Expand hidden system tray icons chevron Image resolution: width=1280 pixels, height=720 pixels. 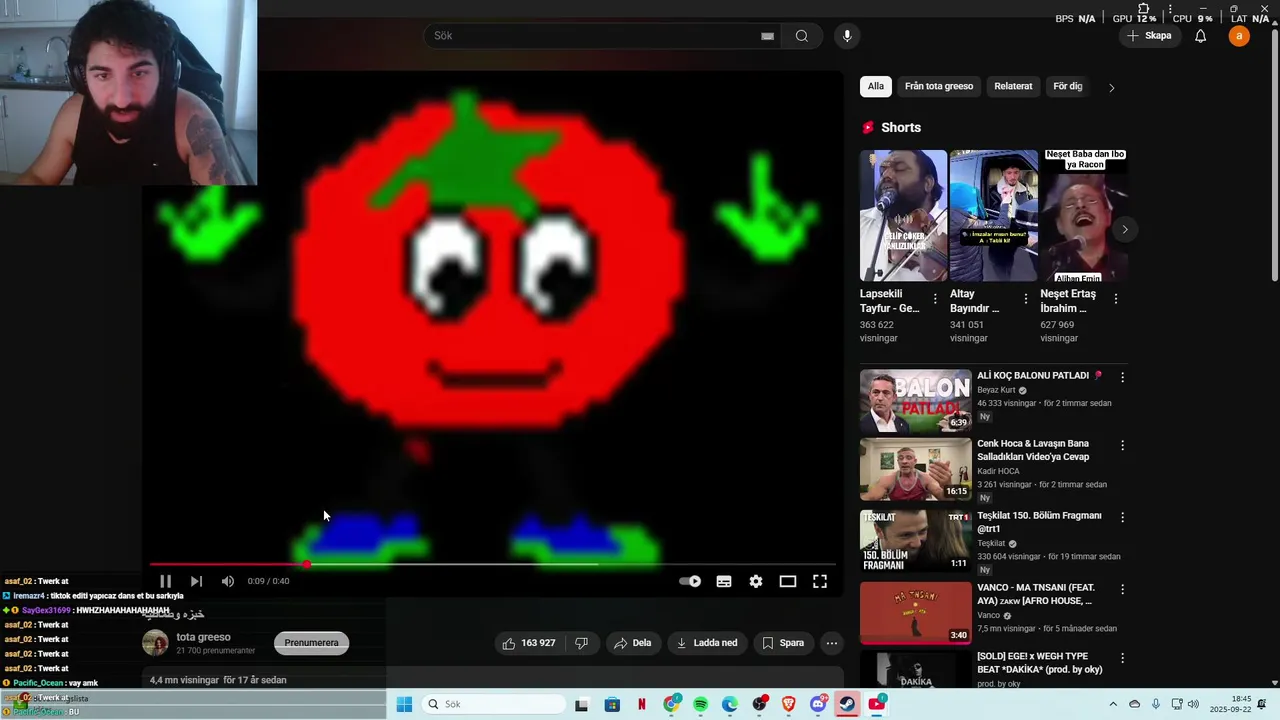point(1113,704)
